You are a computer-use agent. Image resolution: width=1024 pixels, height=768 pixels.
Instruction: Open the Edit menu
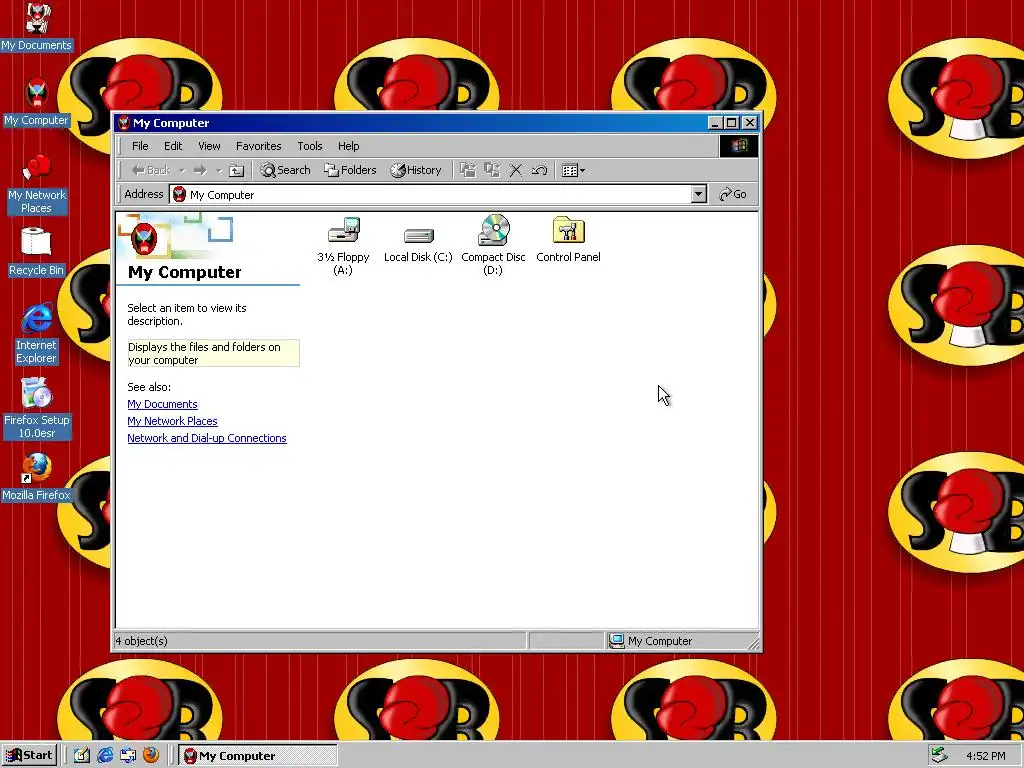point(173,146)
